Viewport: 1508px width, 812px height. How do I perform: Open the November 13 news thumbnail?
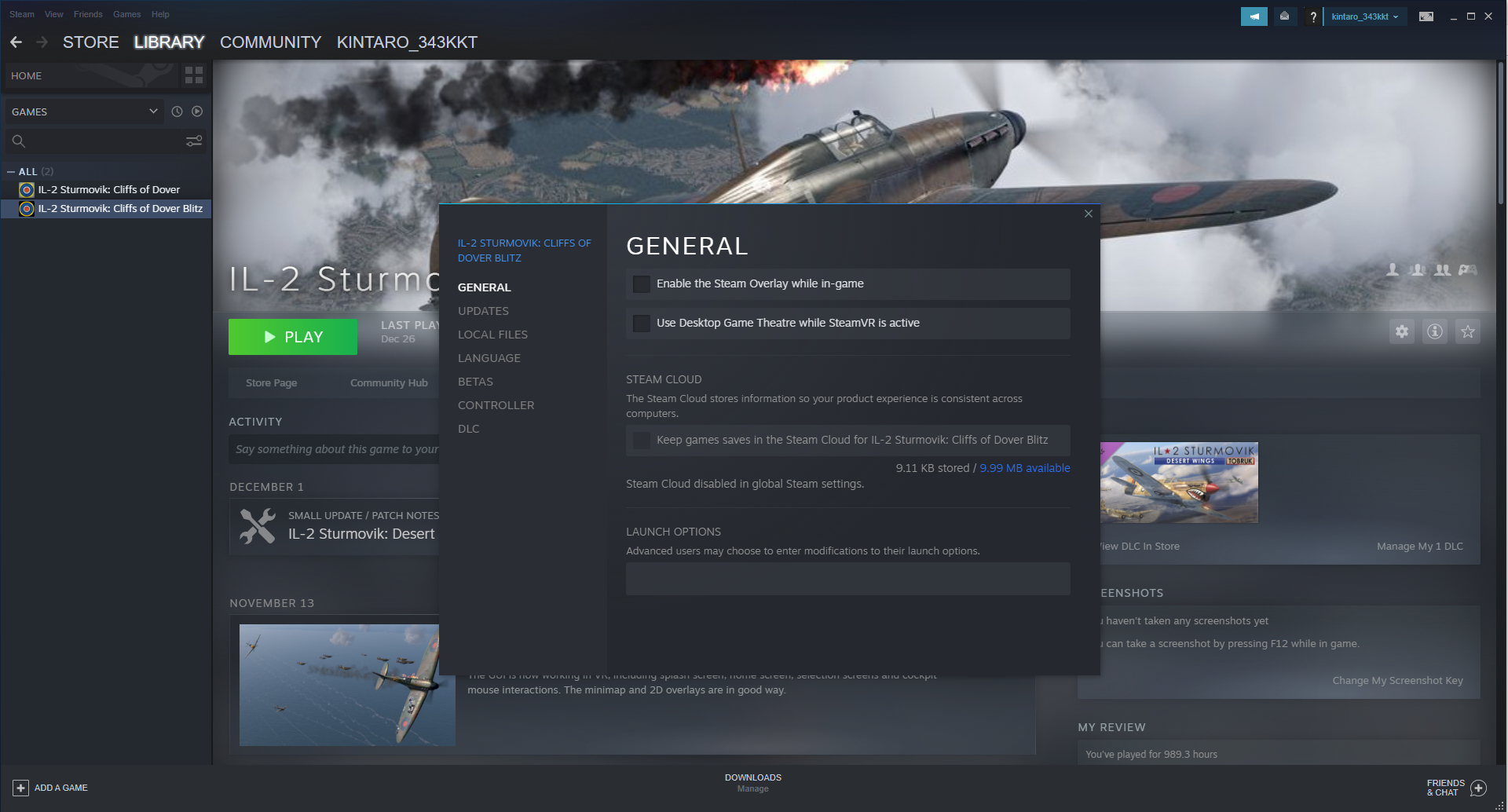pos(347,685)
